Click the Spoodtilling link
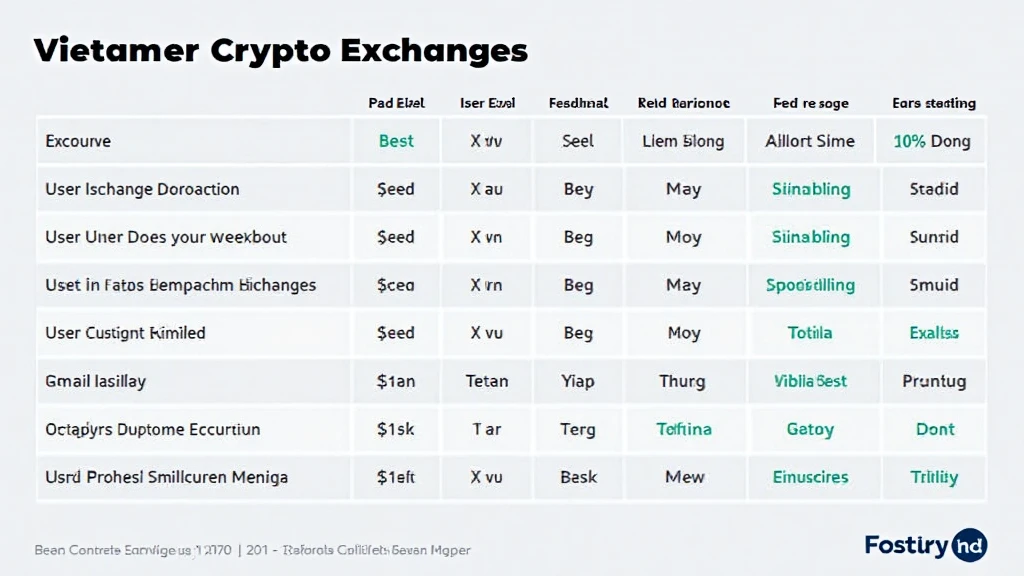This screenshot has height=576, width=1024. pos(810,285)
